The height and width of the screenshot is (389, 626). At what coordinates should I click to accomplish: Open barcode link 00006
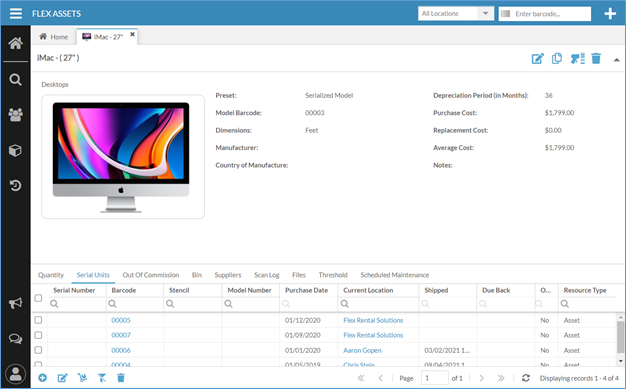pos(121,350)
